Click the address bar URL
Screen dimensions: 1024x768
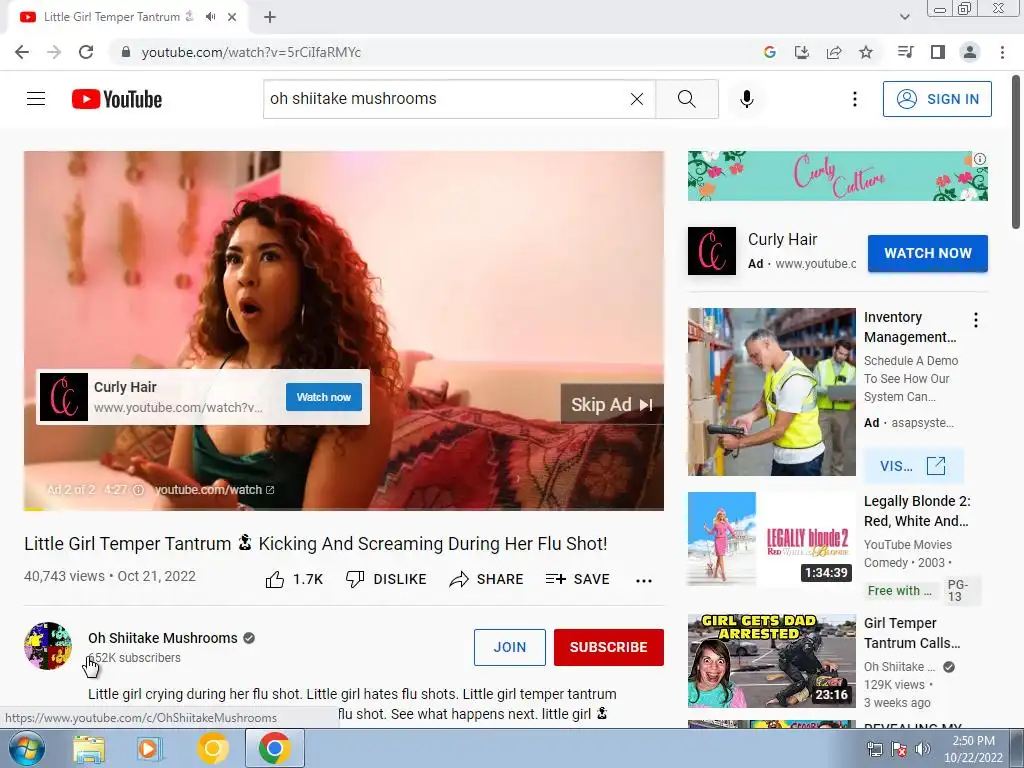251,52
